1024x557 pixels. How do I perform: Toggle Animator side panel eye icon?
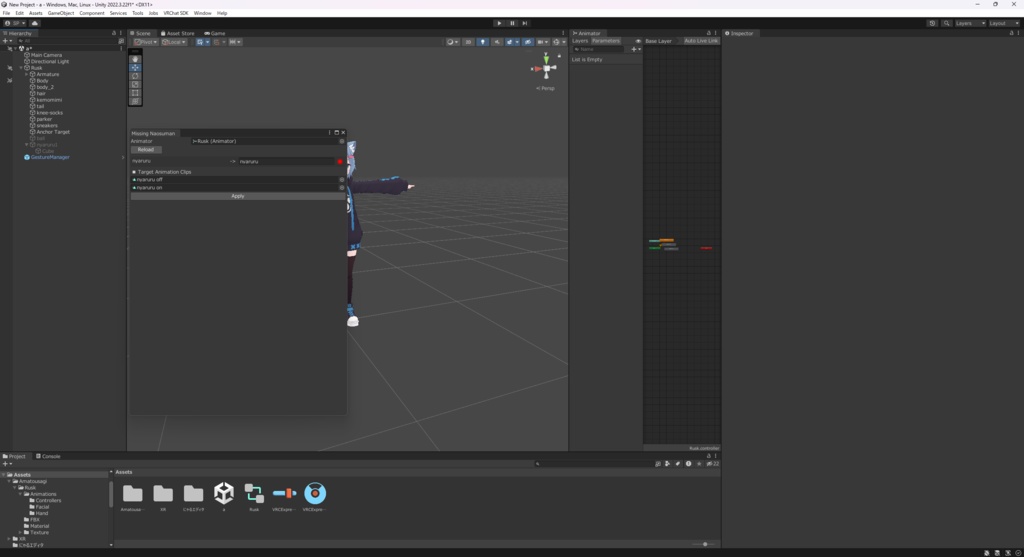click(x=638, y=41)
